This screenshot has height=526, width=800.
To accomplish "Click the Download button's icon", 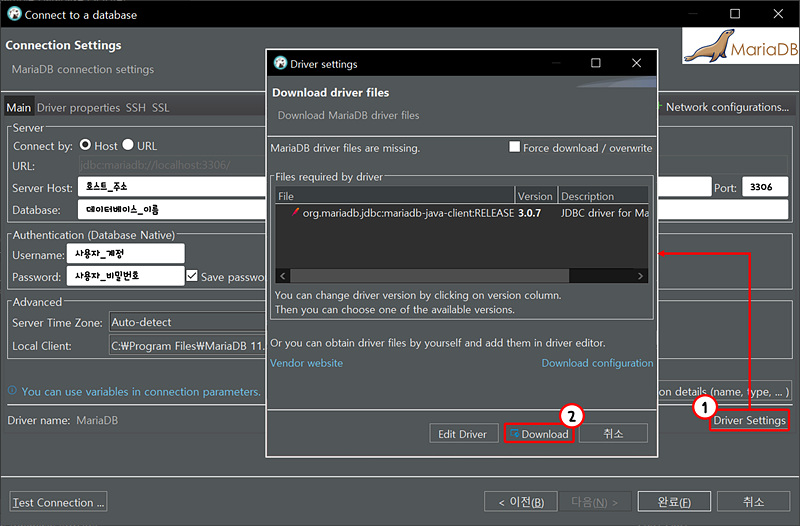I will (514, 434).
